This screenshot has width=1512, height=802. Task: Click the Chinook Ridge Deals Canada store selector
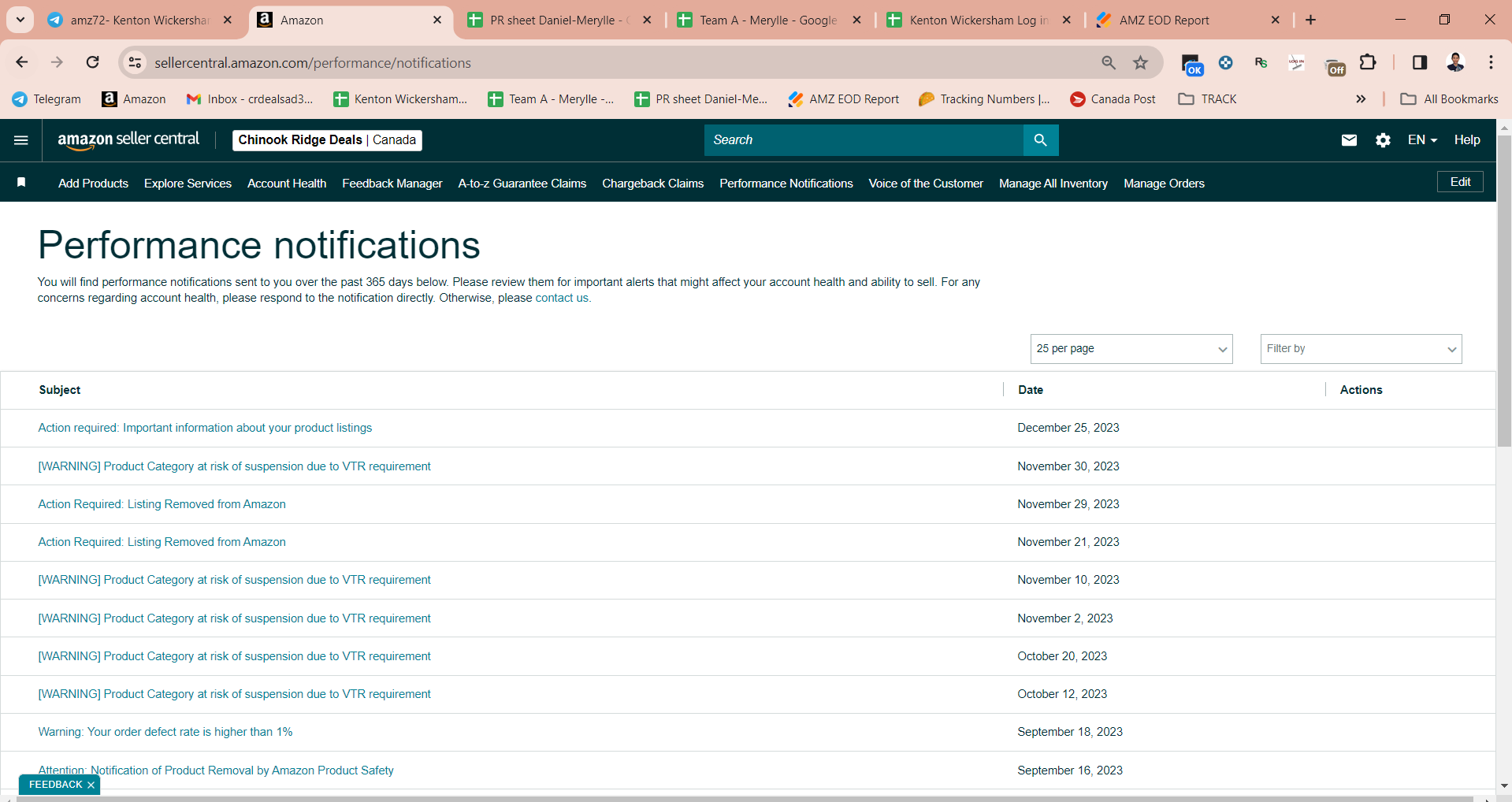tap(327, 140)
